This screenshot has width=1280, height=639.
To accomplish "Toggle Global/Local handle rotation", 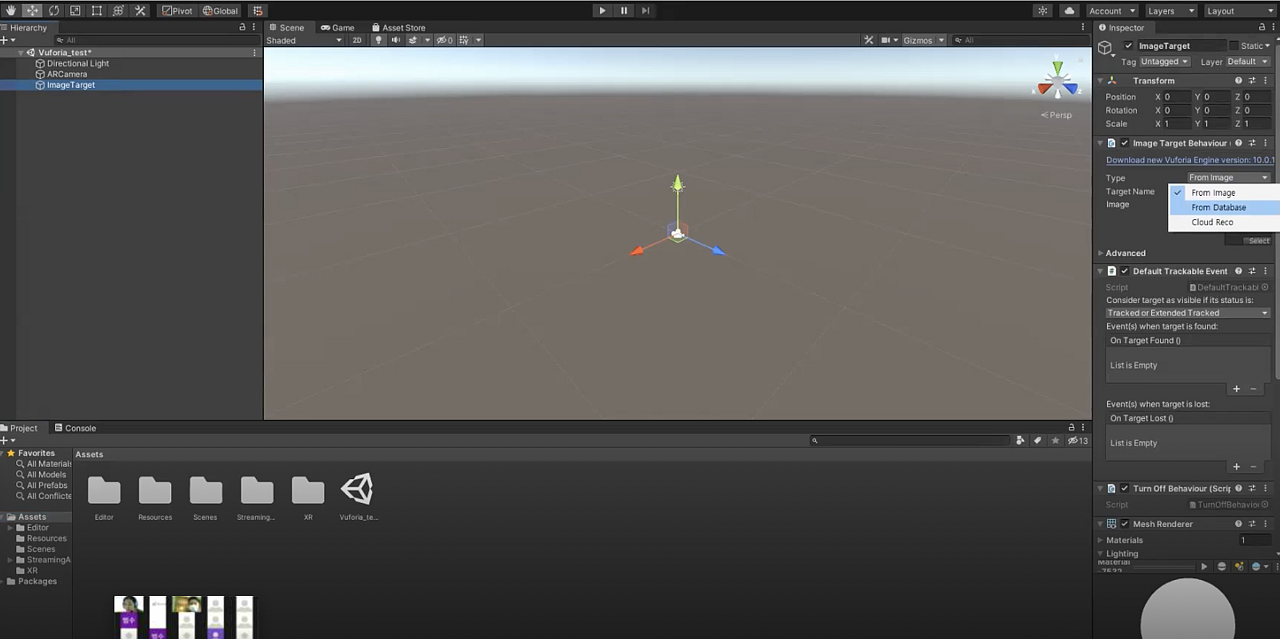I will tap(220, 10).
